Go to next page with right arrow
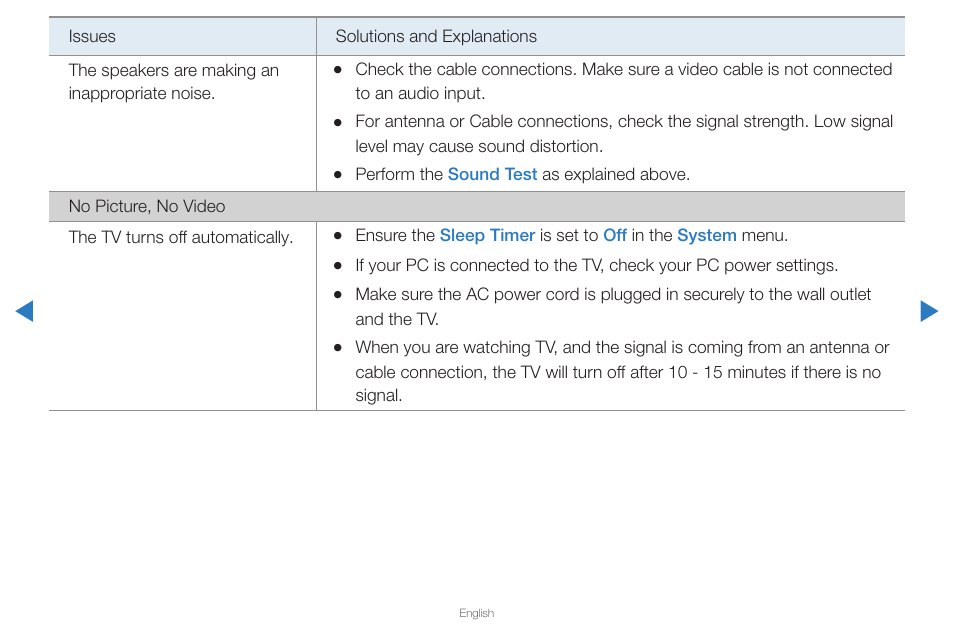 (x=929, y=311)
